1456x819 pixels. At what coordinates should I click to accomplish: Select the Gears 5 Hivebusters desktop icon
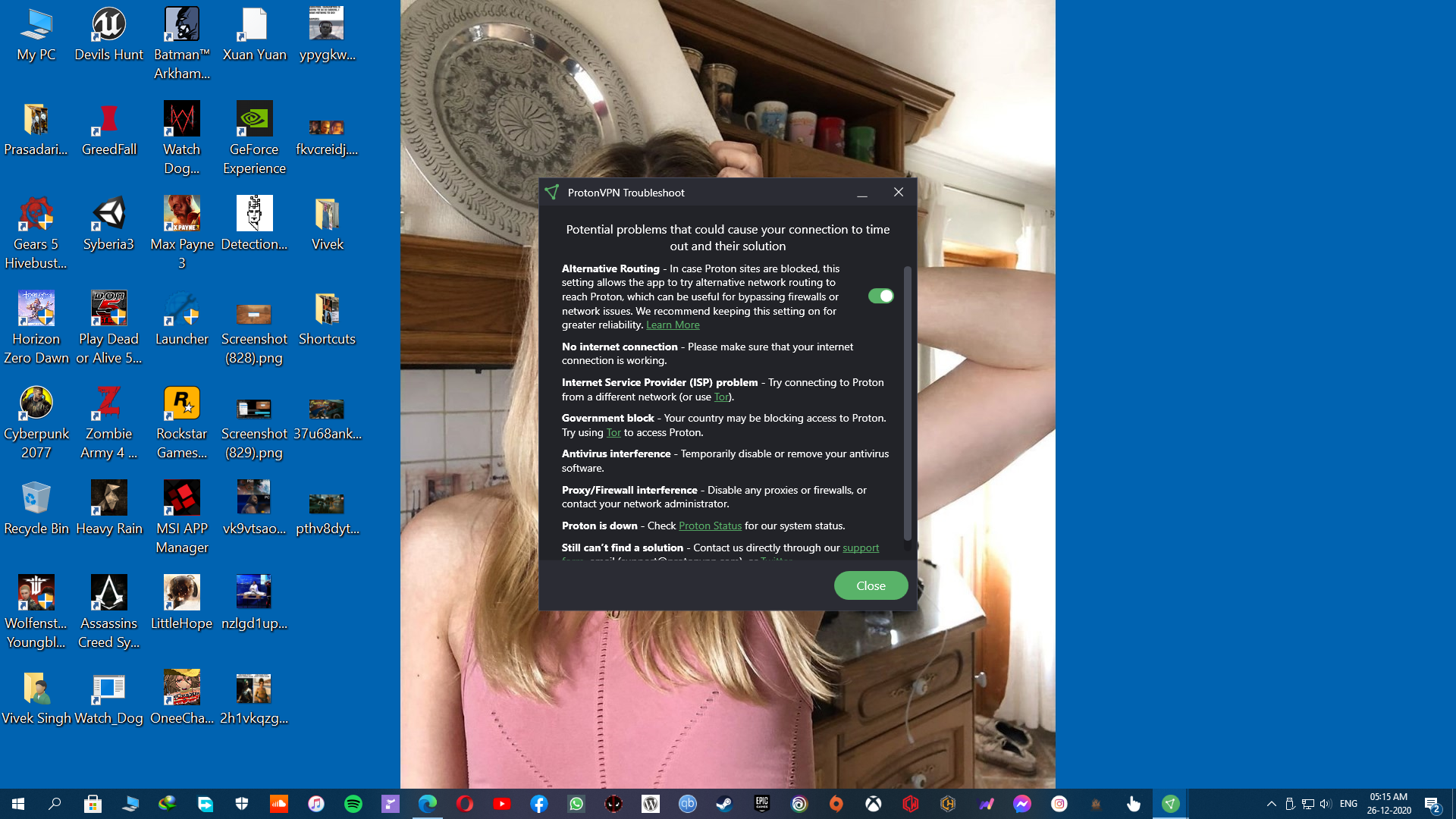(36, 234)
